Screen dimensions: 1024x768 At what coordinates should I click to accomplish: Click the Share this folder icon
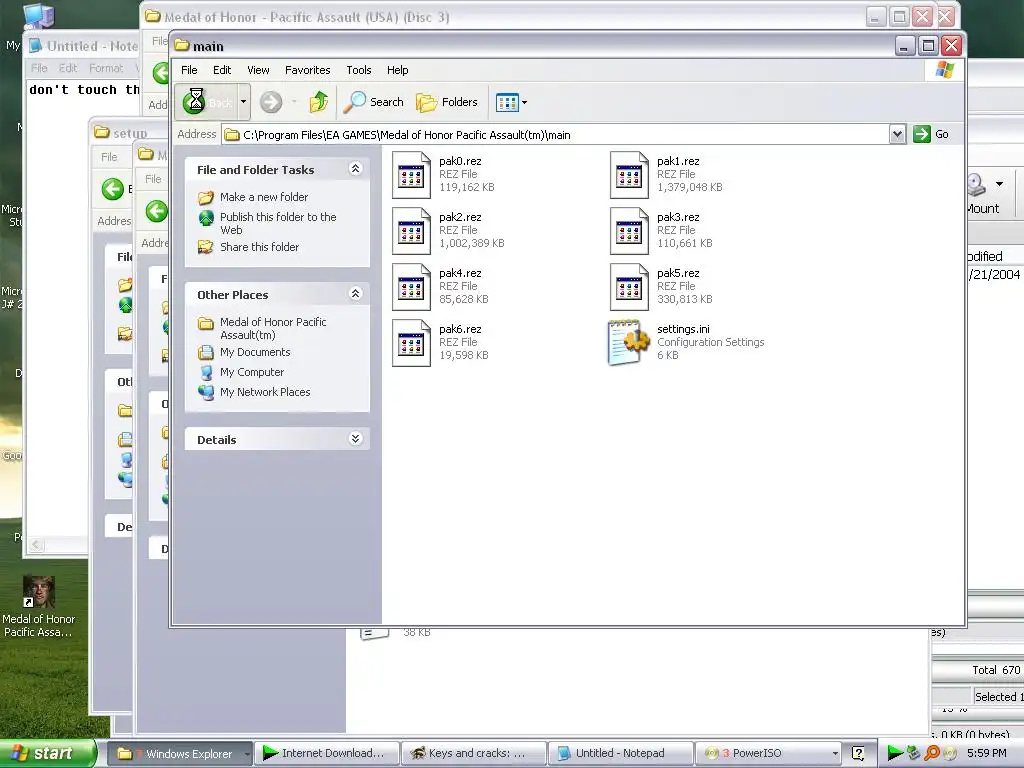point(206,247)
